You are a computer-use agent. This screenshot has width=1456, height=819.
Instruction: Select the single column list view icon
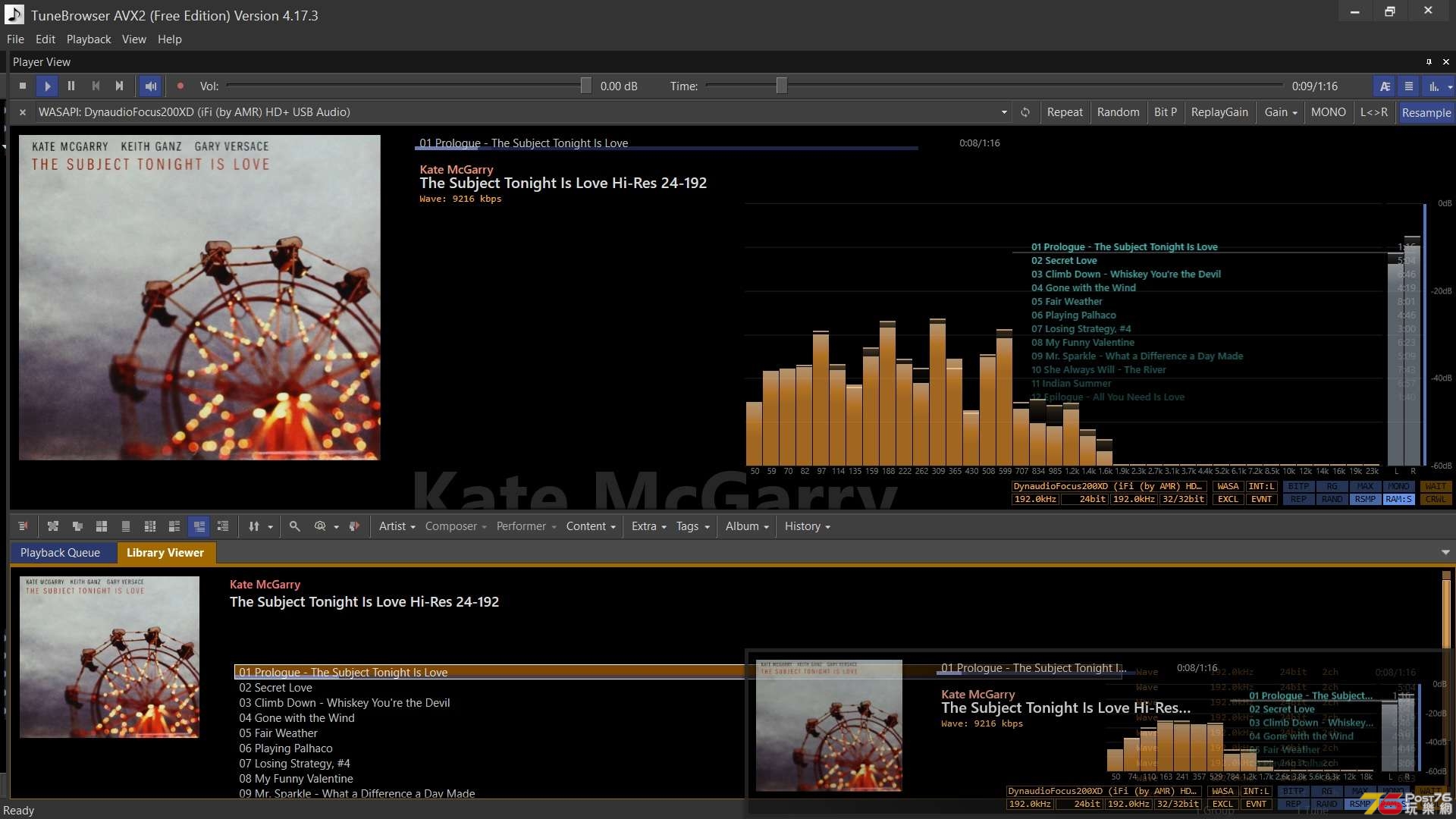tap(126, 526)
